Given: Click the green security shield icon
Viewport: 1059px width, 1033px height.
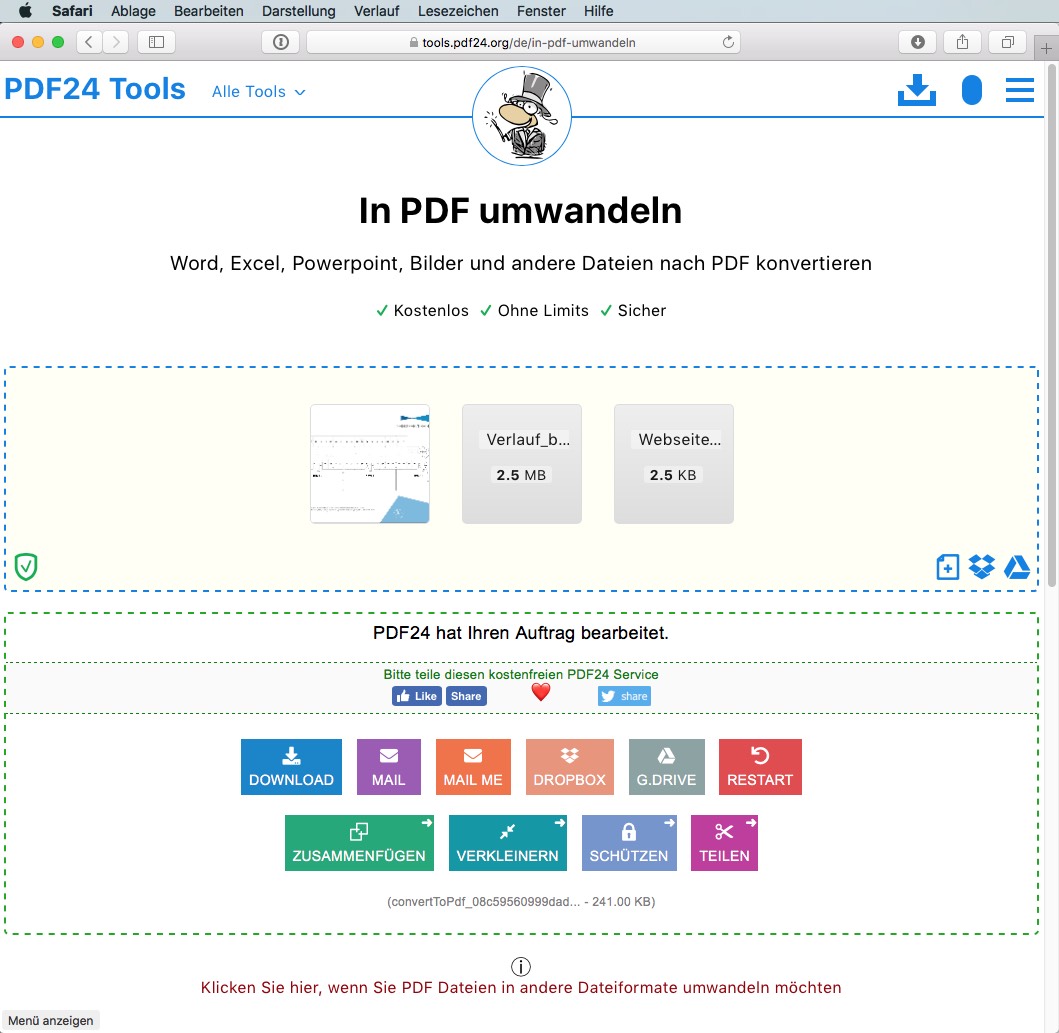Looking at the screenshot, I should point(26,567).
